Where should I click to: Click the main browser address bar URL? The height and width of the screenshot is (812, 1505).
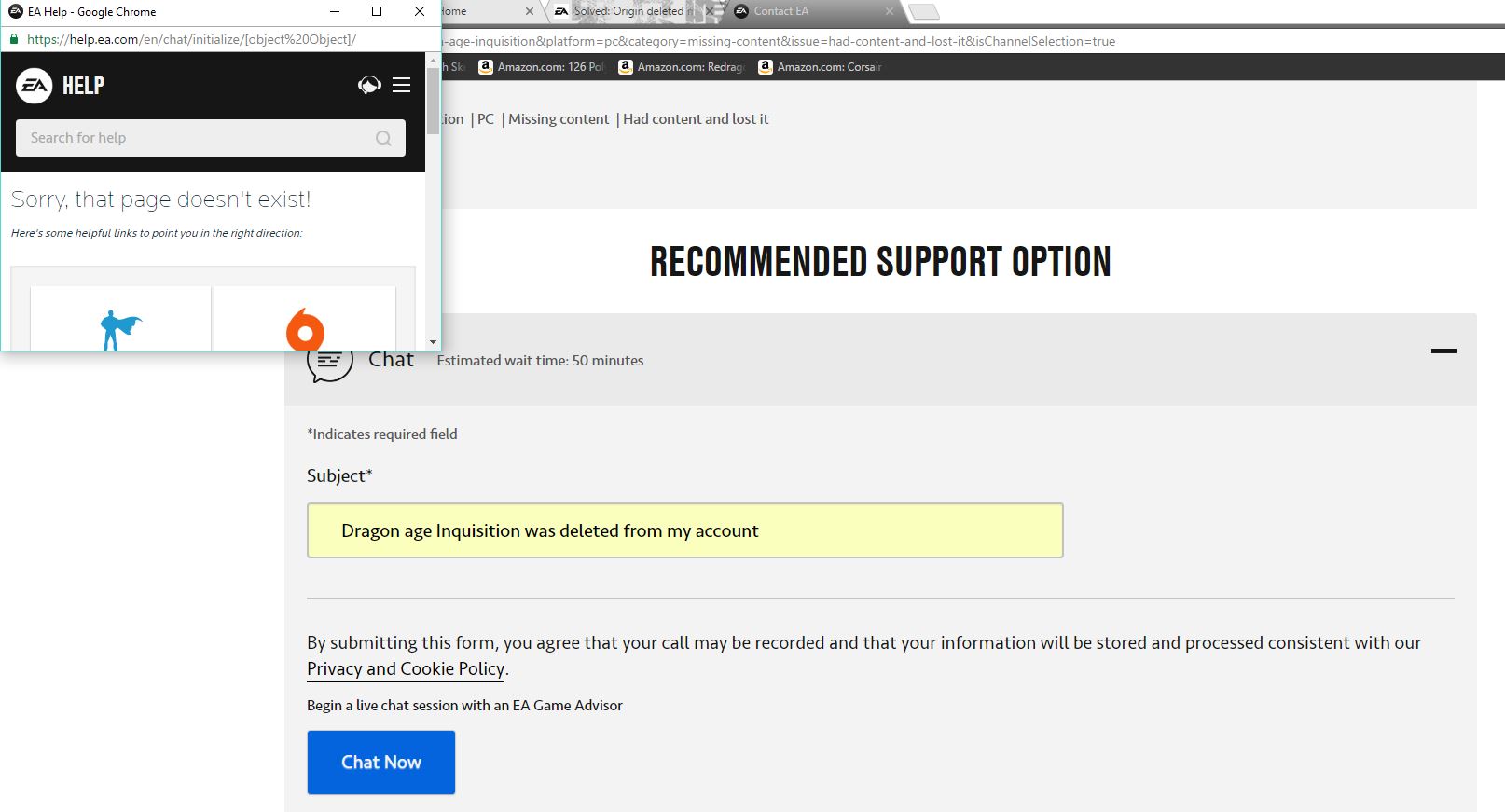[x=779, y=41]
